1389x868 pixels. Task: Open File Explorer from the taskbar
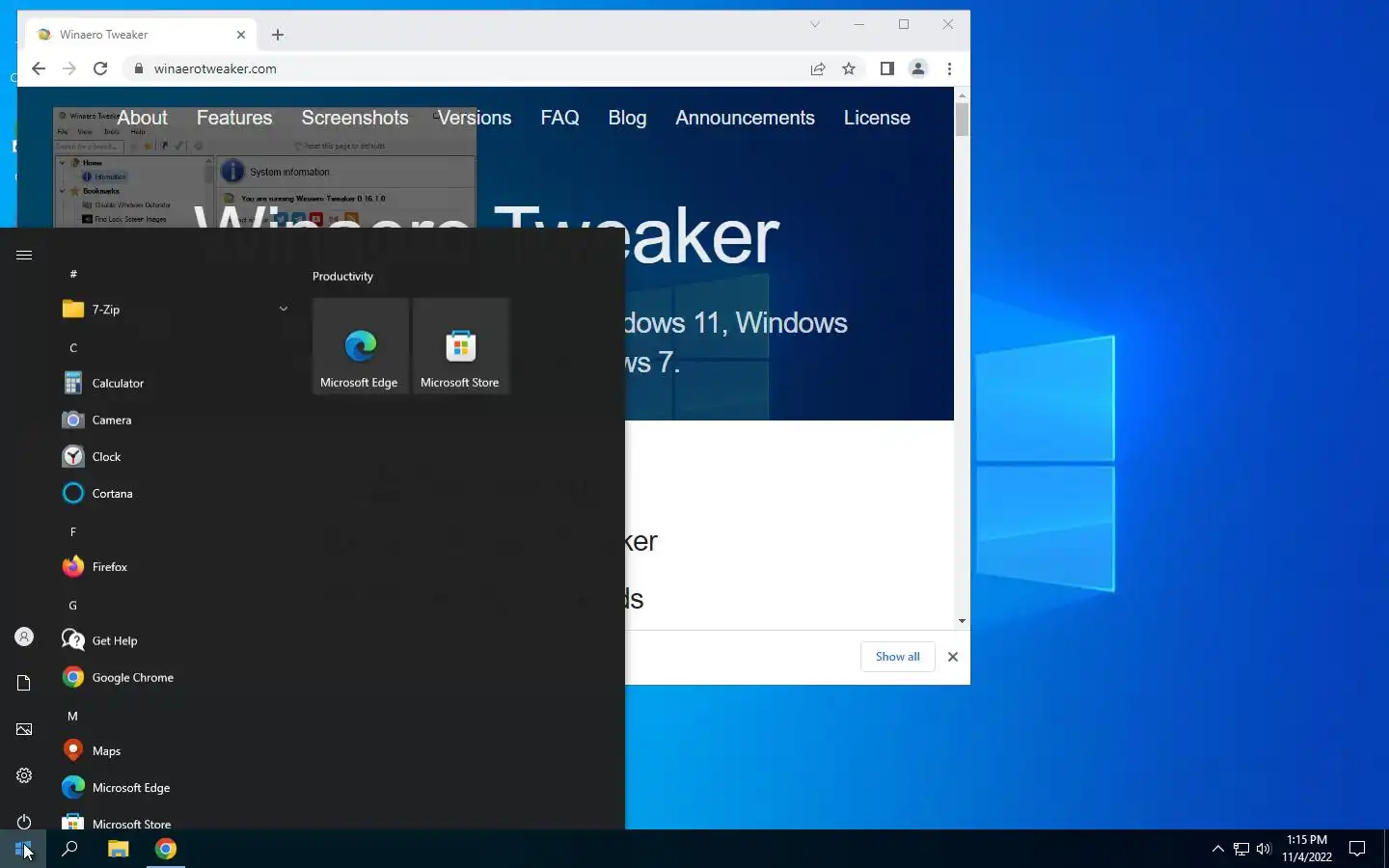tap(118, 849)
